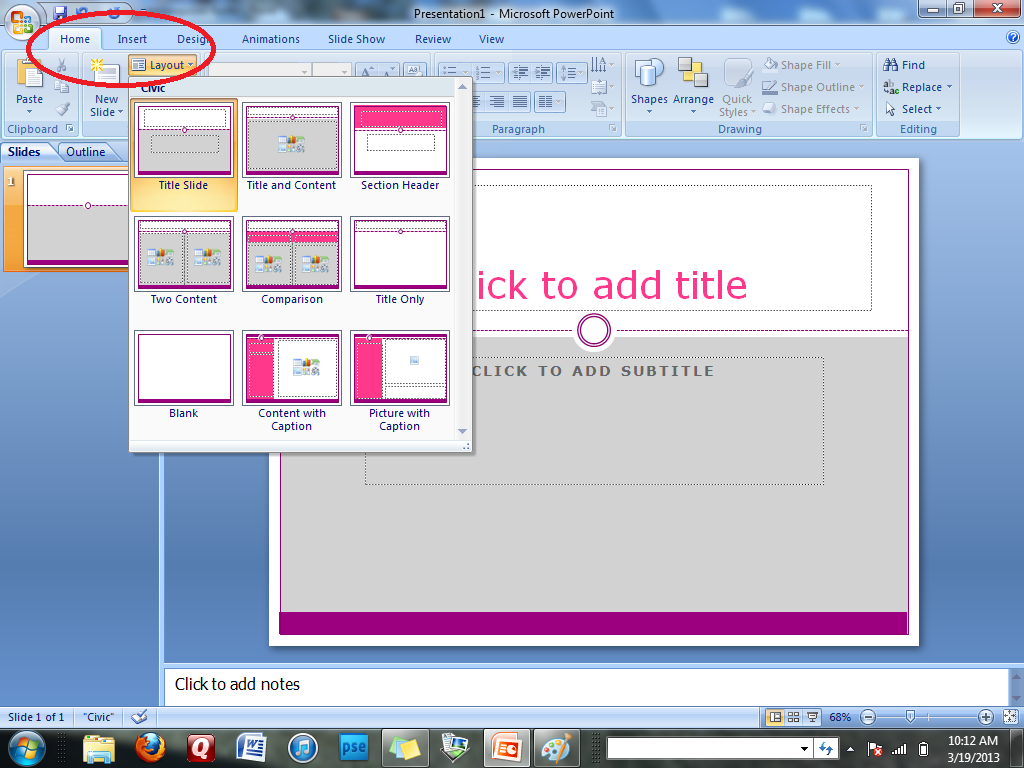
Task: Click the Office Button orb
Action: click(x=21, y=21)
